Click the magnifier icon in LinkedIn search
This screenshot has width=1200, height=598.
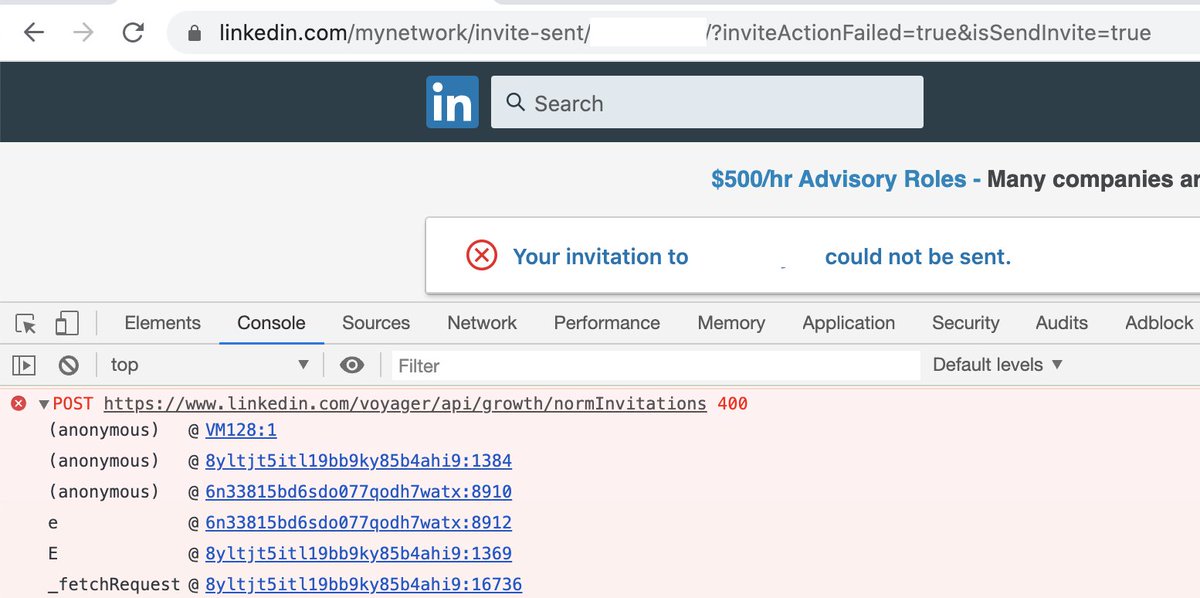[515, 102]
